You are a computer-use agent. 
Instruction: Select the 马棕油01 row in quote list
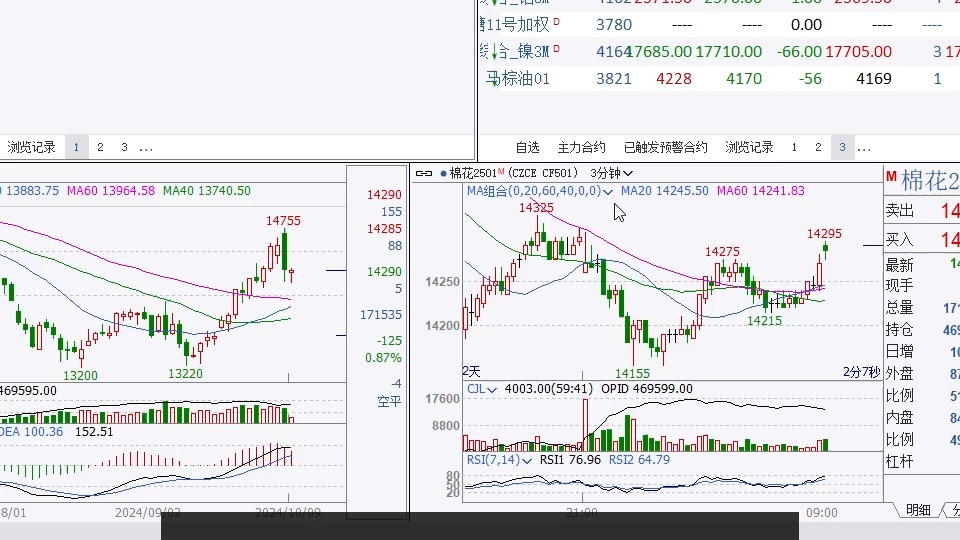pos(518,78)
